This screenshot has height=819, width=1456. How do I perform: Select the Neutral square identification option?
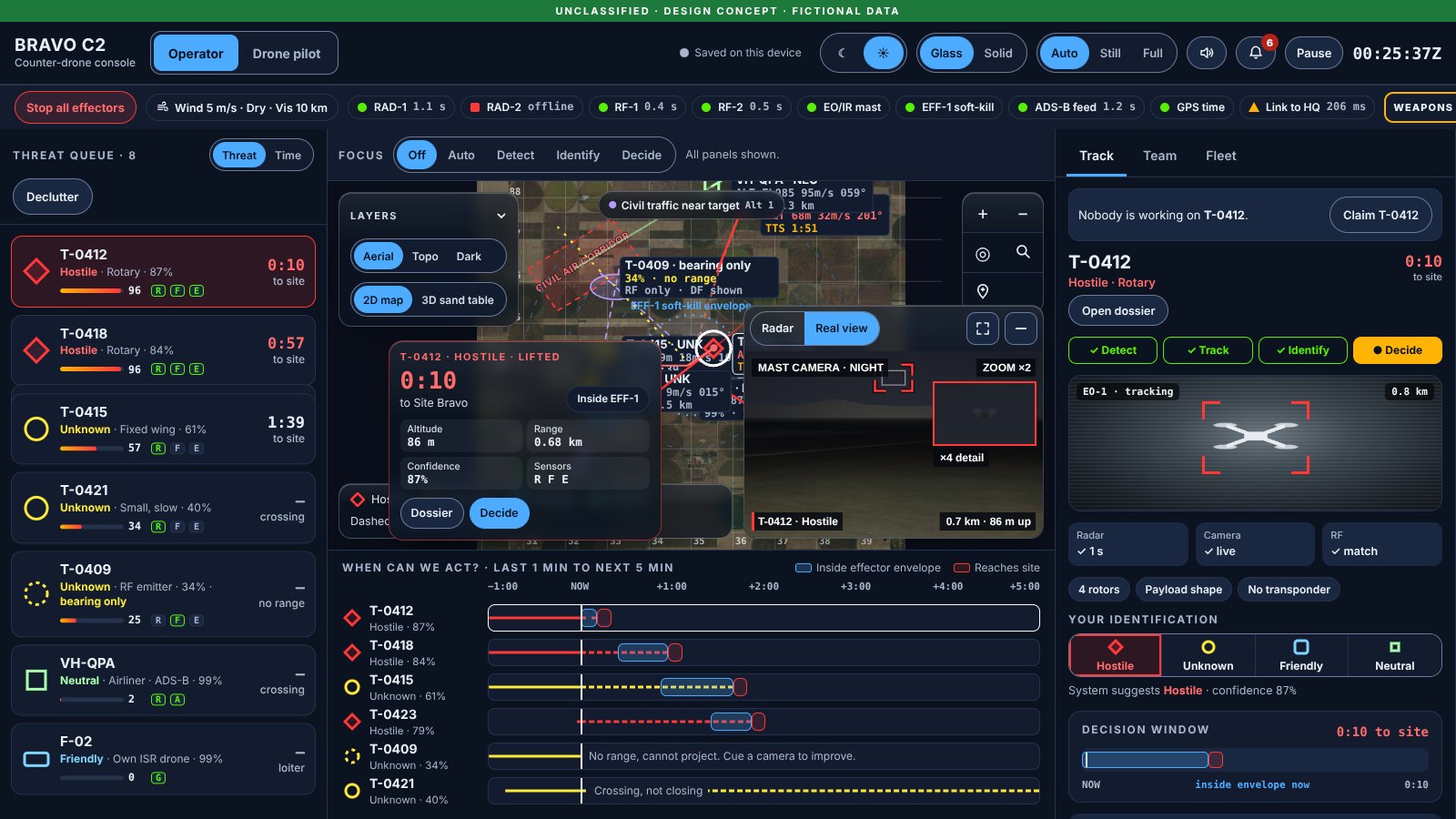tap(1394, 655)
